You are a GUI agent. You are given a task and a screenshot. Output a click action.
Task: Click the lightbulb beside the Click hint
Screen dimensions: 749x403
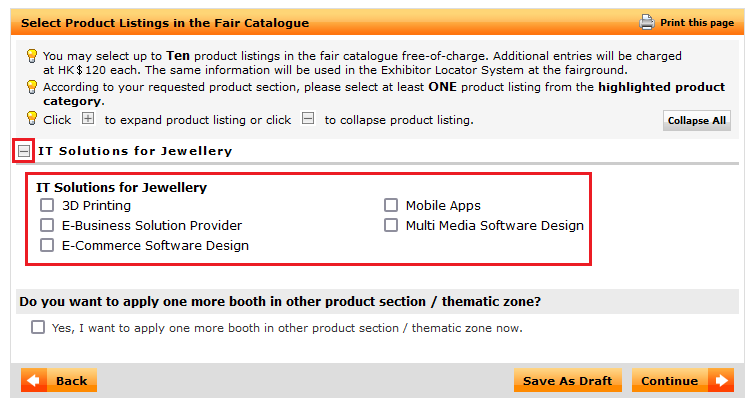[x=32, y=118]
